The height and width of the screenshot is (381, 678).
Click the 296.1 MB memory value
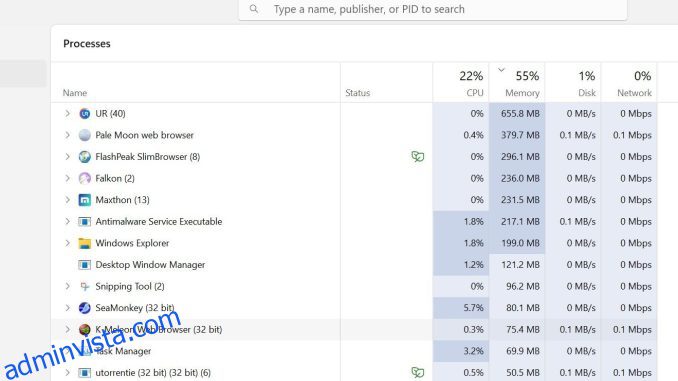520,157
